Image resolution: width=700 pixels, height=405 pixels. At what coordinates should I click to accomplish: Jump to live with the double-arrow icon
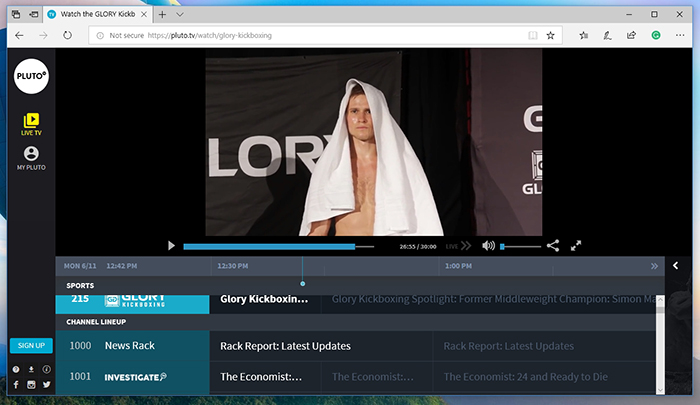[x=466, y=246]
